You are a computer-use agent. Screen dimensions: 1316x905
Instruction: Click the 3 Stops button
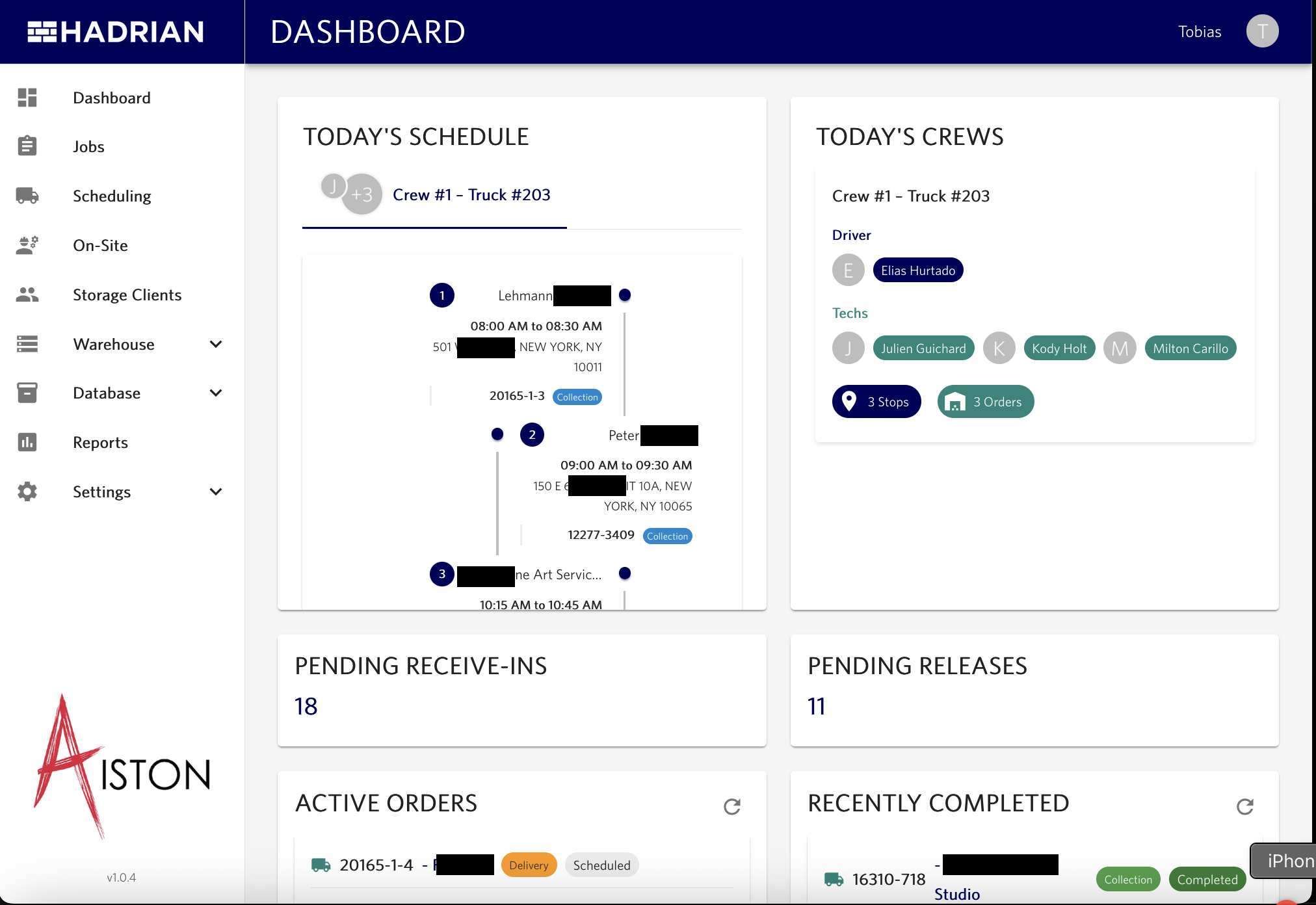876,402
